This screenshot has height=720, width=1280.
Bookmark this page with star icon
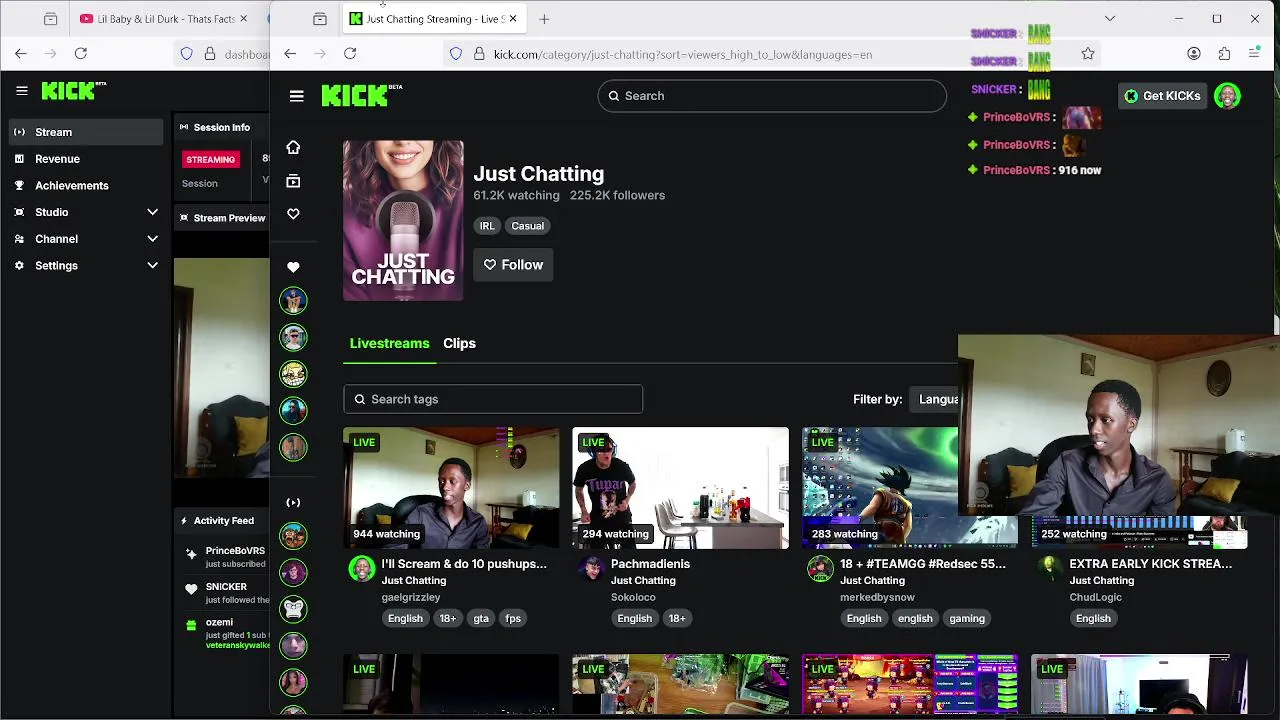tap(1088, 54)
